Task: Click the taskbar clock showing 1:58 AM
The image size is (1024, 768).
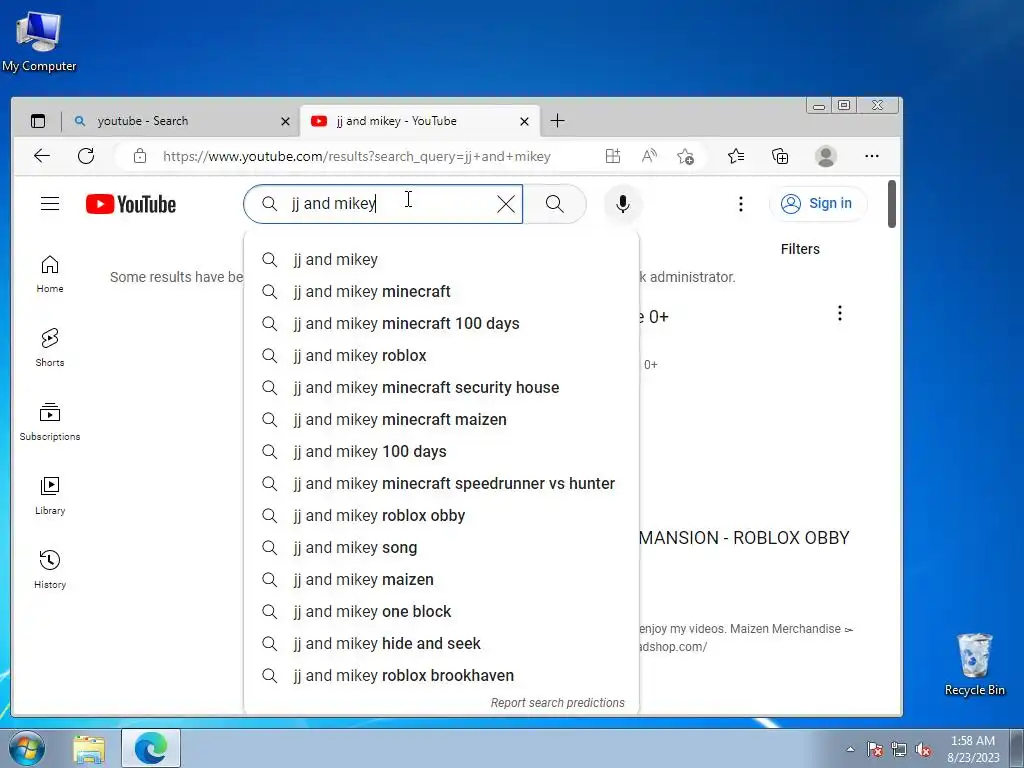Action: pyautogui.click(x=973, y=749)
